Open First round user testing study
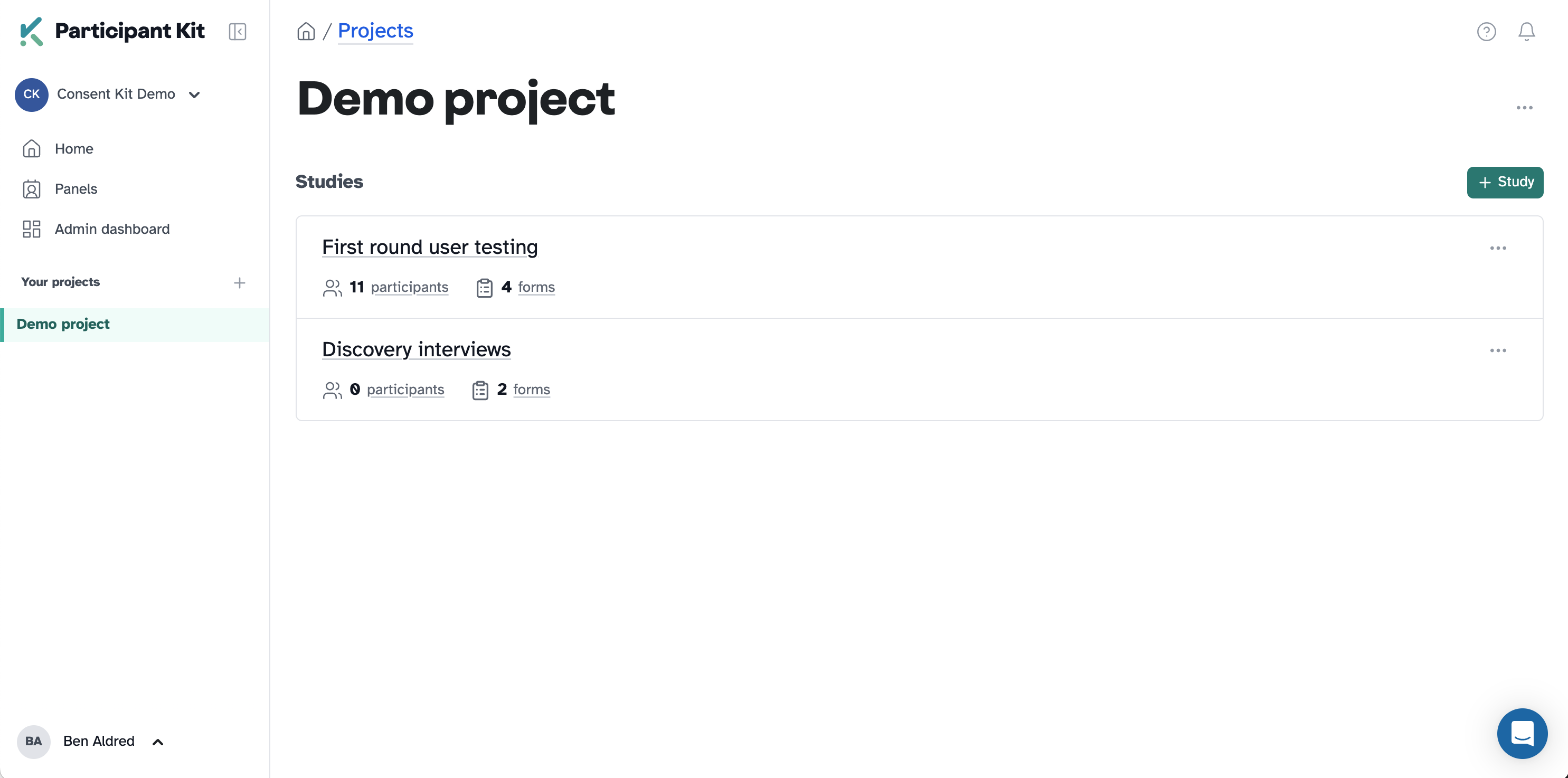 coord(430,246)
